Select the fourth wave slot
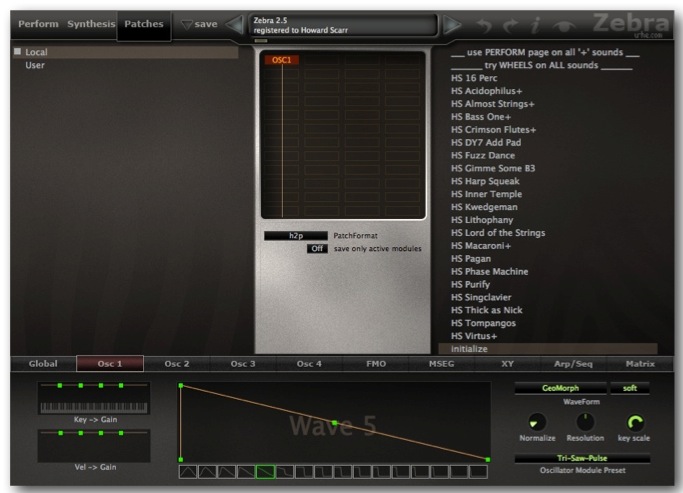The image size is (683, 493). (246, 472)
